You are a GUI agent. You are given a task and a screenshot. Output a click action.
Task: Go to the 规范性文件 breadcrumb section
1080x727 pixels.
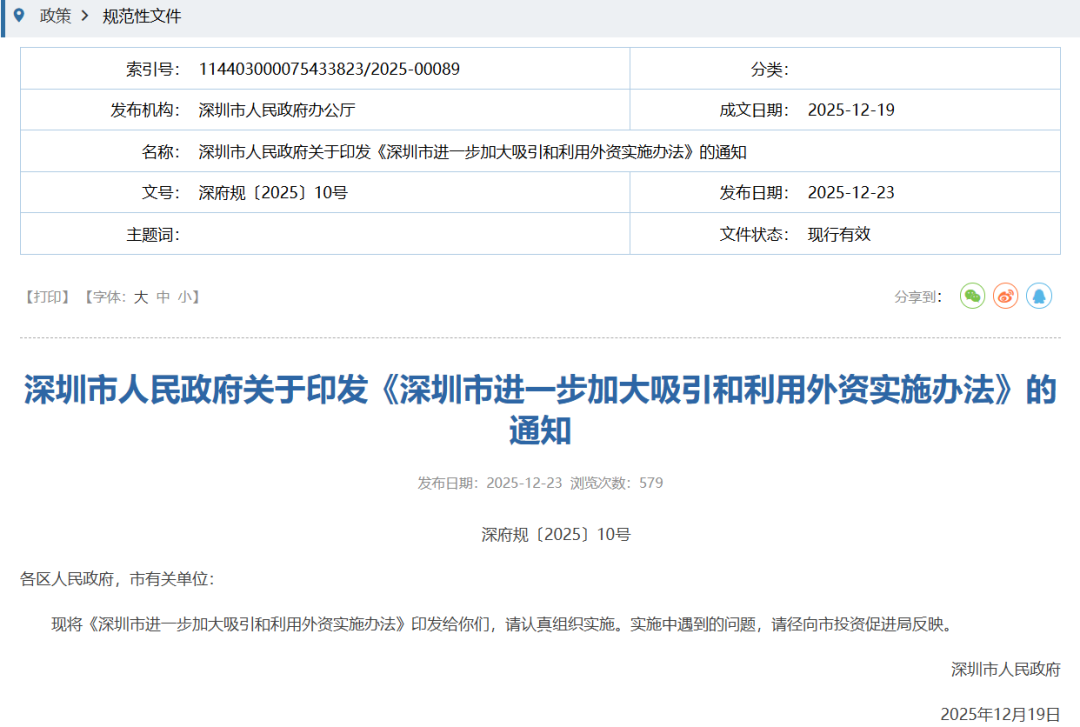coord(142,17)
